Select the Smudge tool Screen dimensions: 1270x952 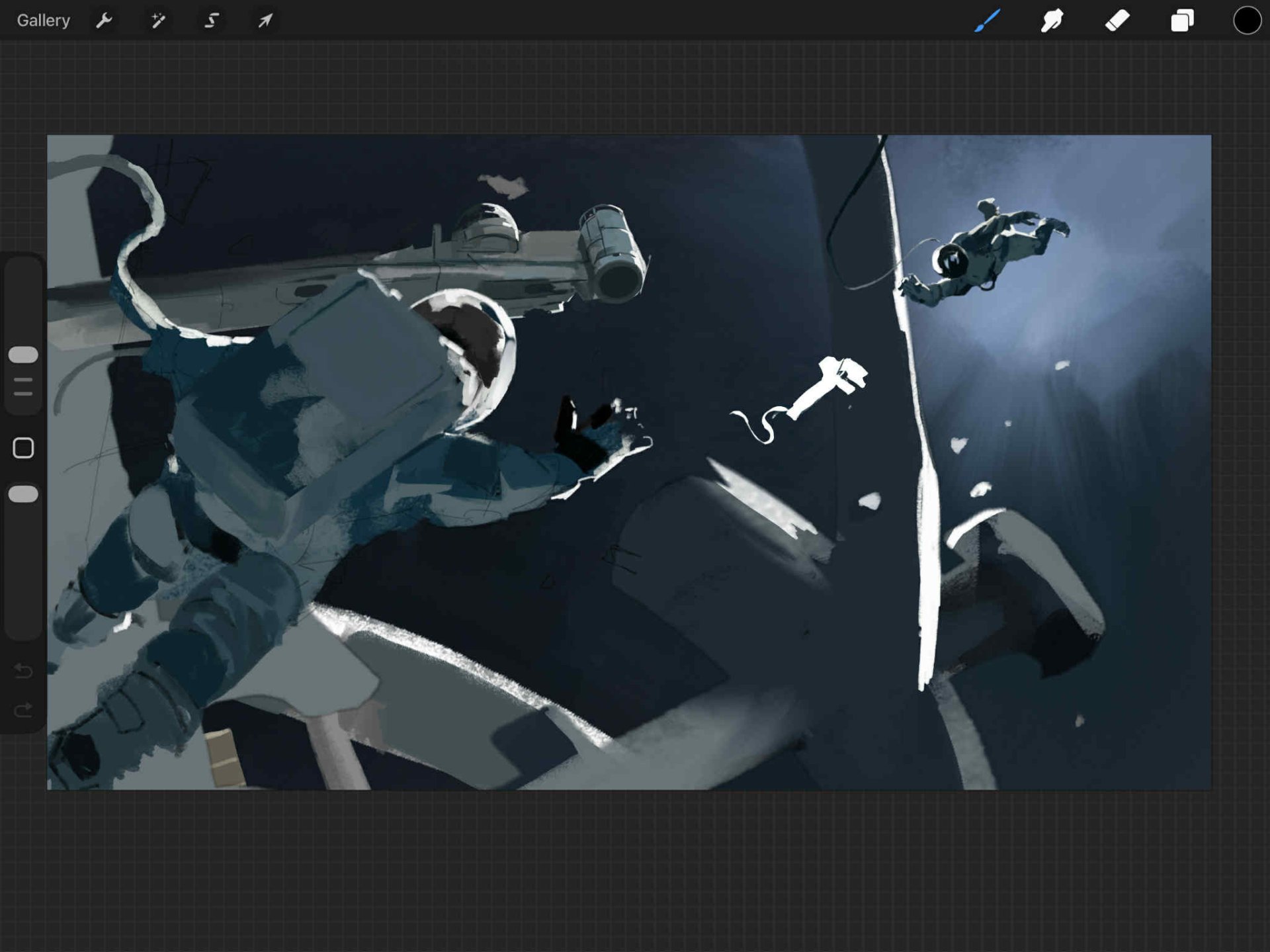click(x=1052, y=21)
